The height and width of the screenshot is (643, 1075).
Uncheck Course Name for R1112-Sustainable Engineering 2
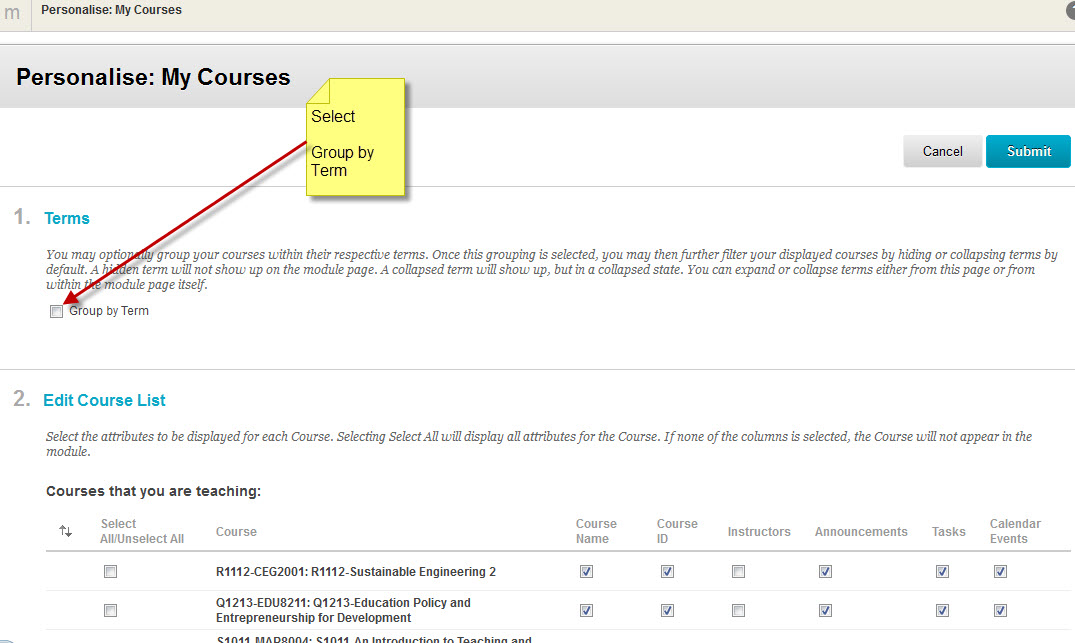coord(586,572)
